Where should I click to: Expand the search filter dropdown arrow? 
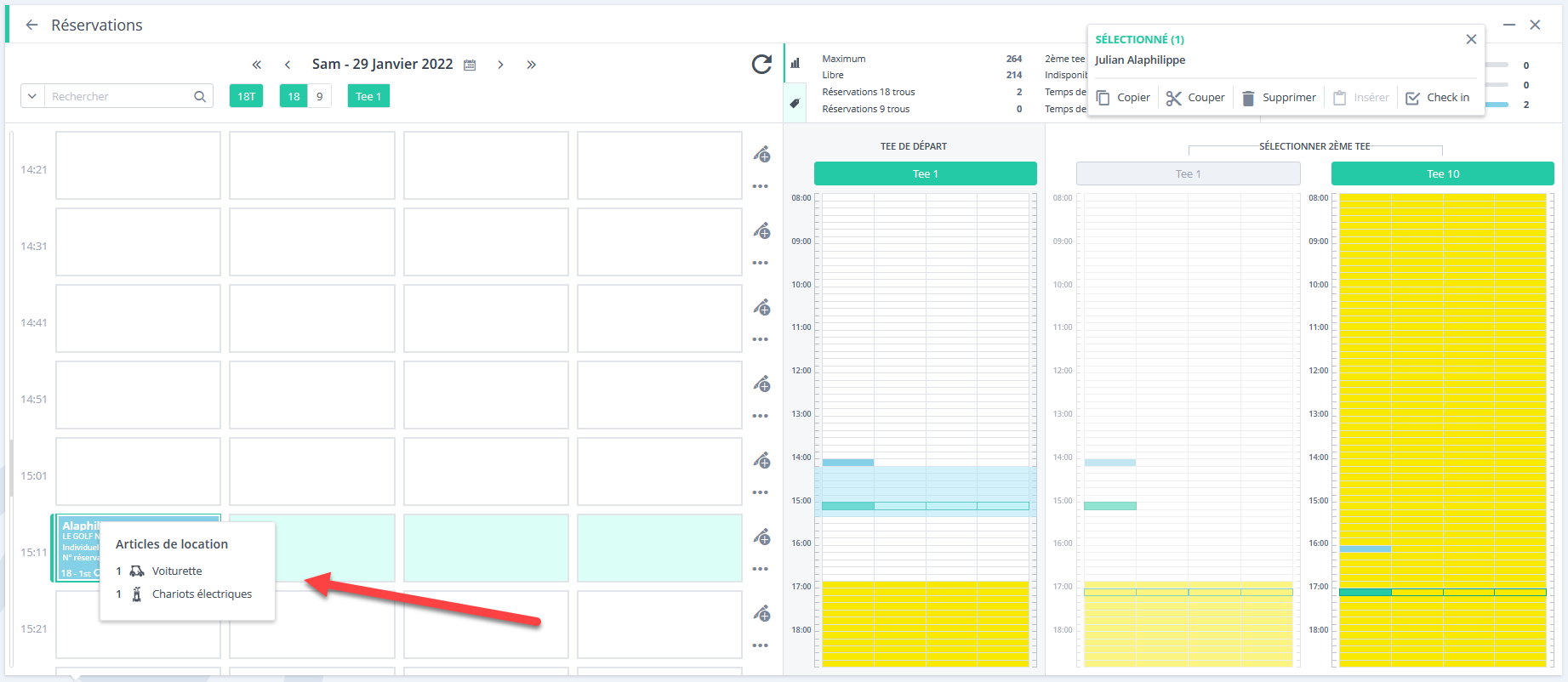click(32, 96)
